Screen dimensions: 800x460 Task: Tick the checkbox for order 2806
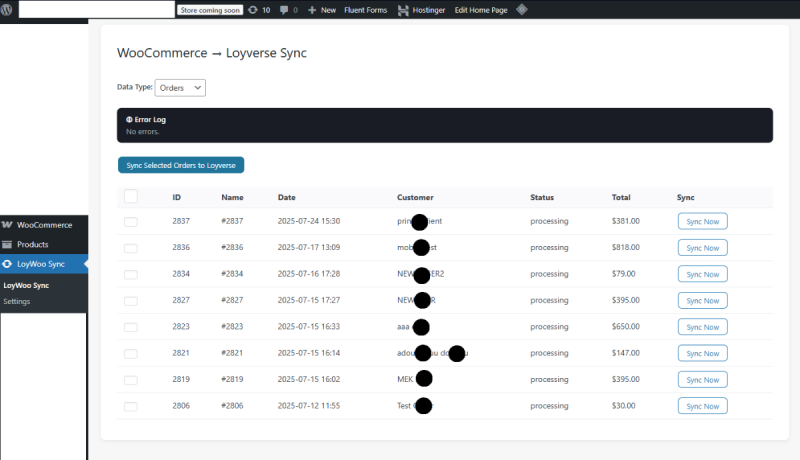pos(131,406)
